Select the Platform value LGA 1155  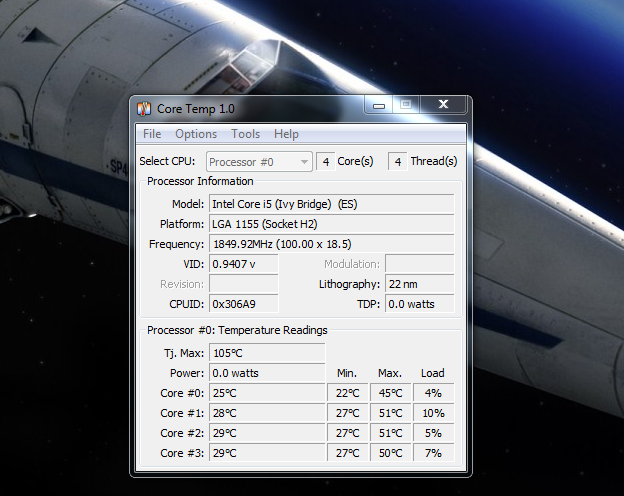(x=332, y=224)
